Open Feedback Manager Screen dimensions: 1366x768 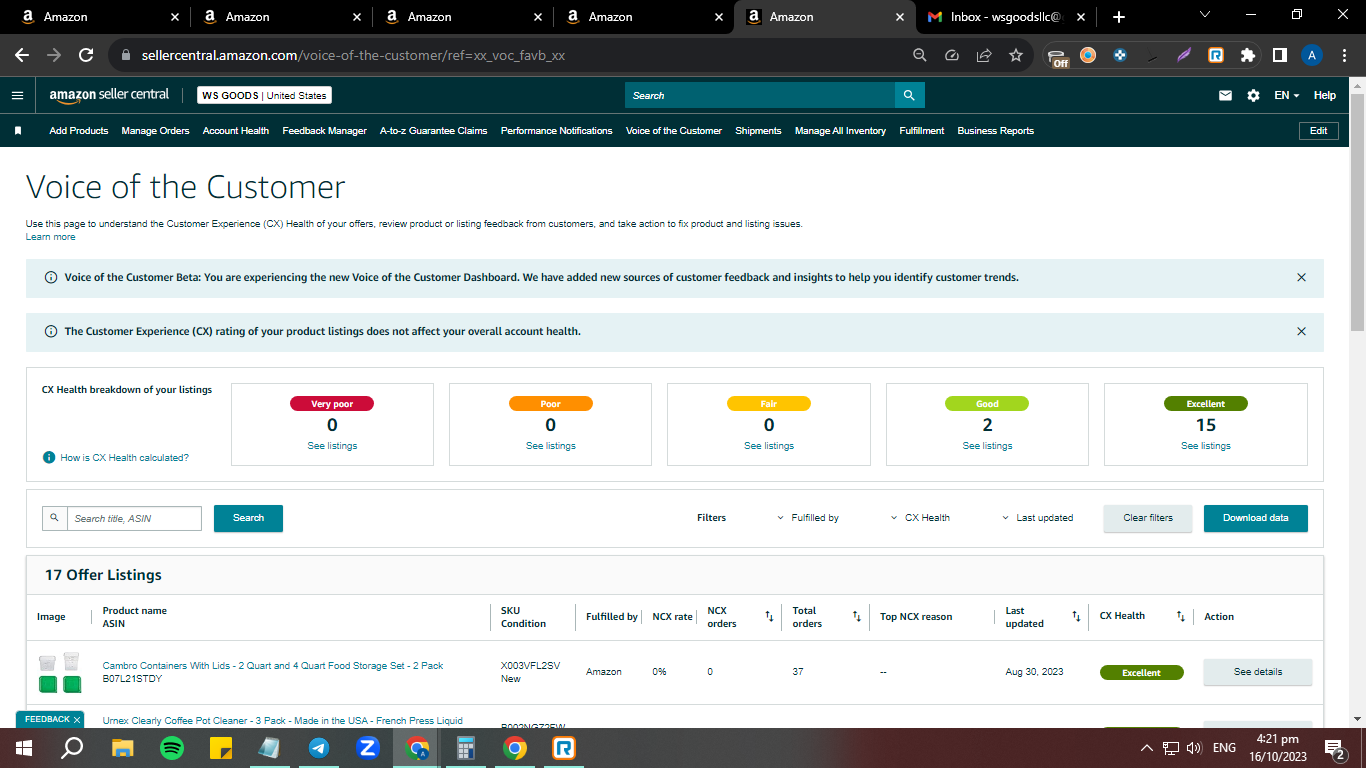click(324, 131)
